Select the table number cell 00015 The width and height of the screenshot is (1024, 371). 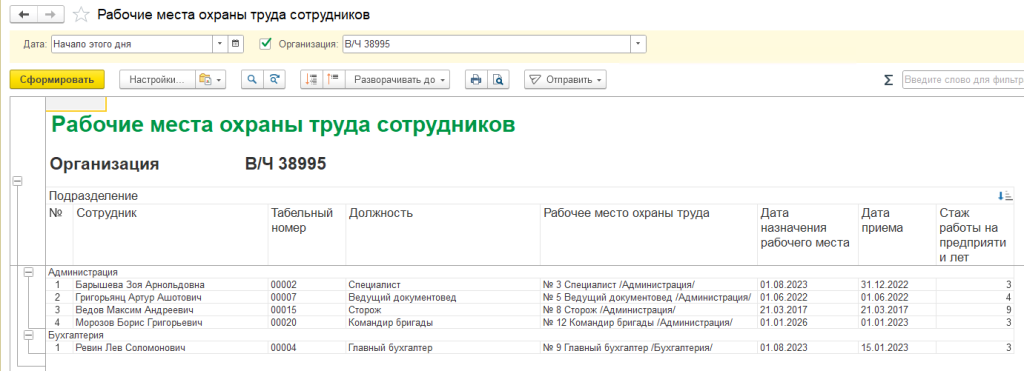click(x=307, y=310)
